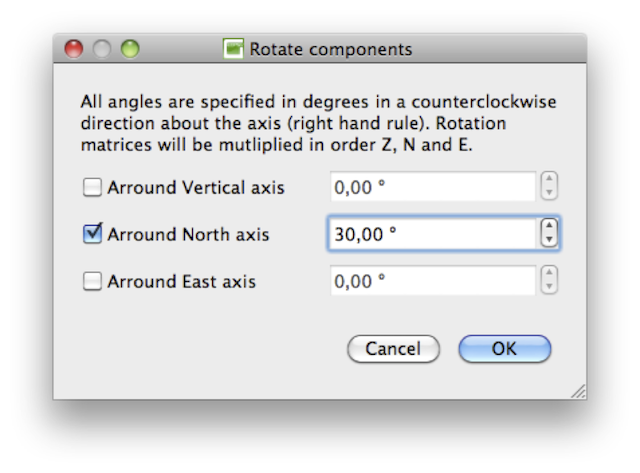Viewport: 640px width, 473px height.
Task: Click the Rotate components title bar icon
Action: point(234,48)
